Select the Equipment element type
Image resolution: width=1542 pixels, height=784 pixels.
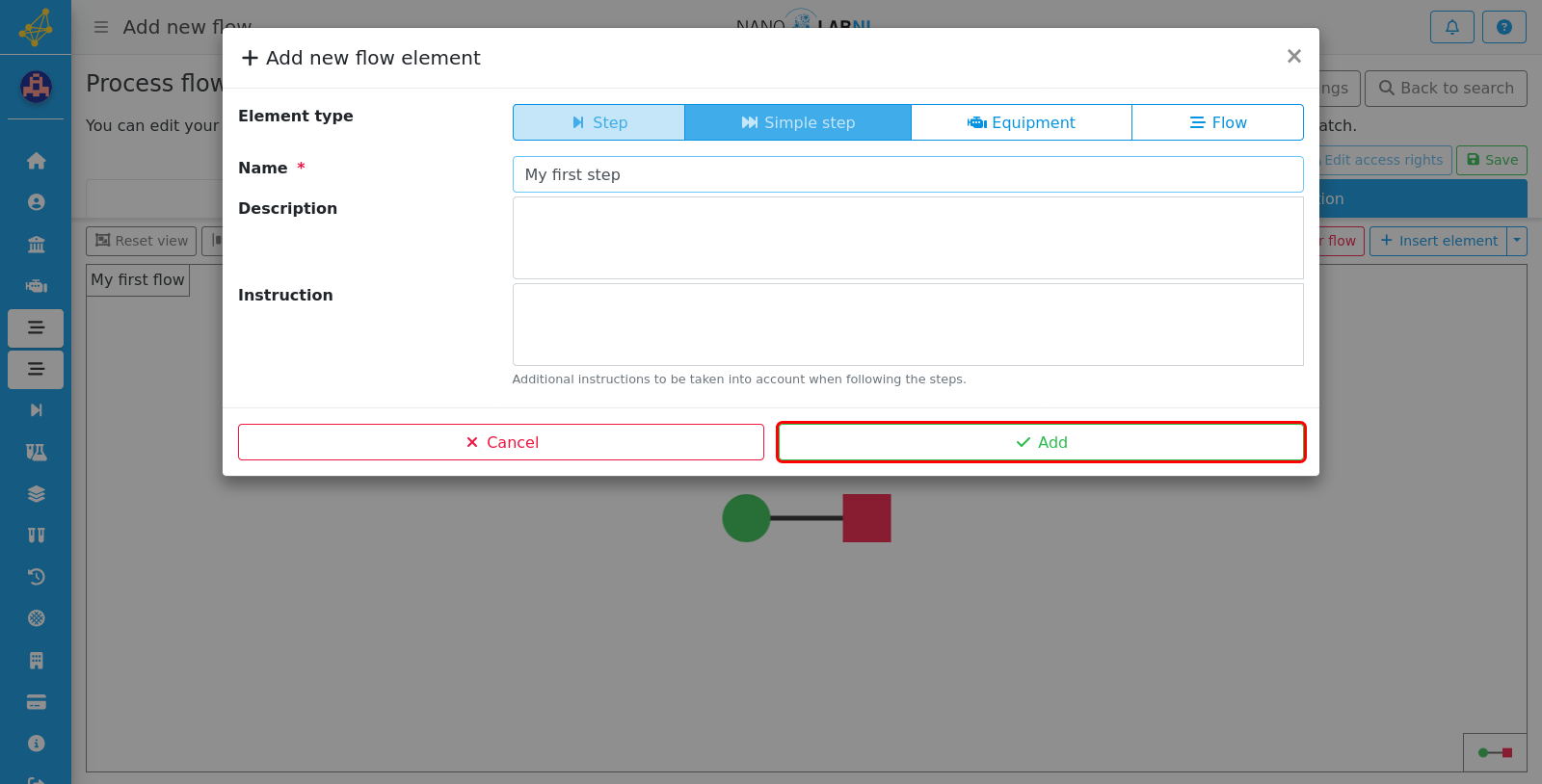click(1022, 122)
